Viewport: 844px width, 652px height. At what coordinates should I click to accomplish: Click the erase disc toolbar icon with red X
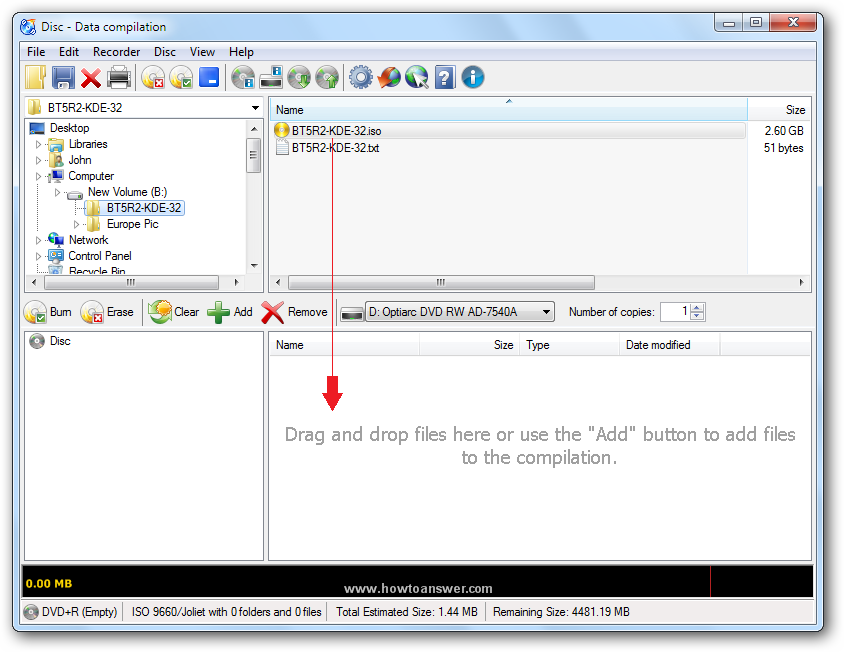coord(153,78)
